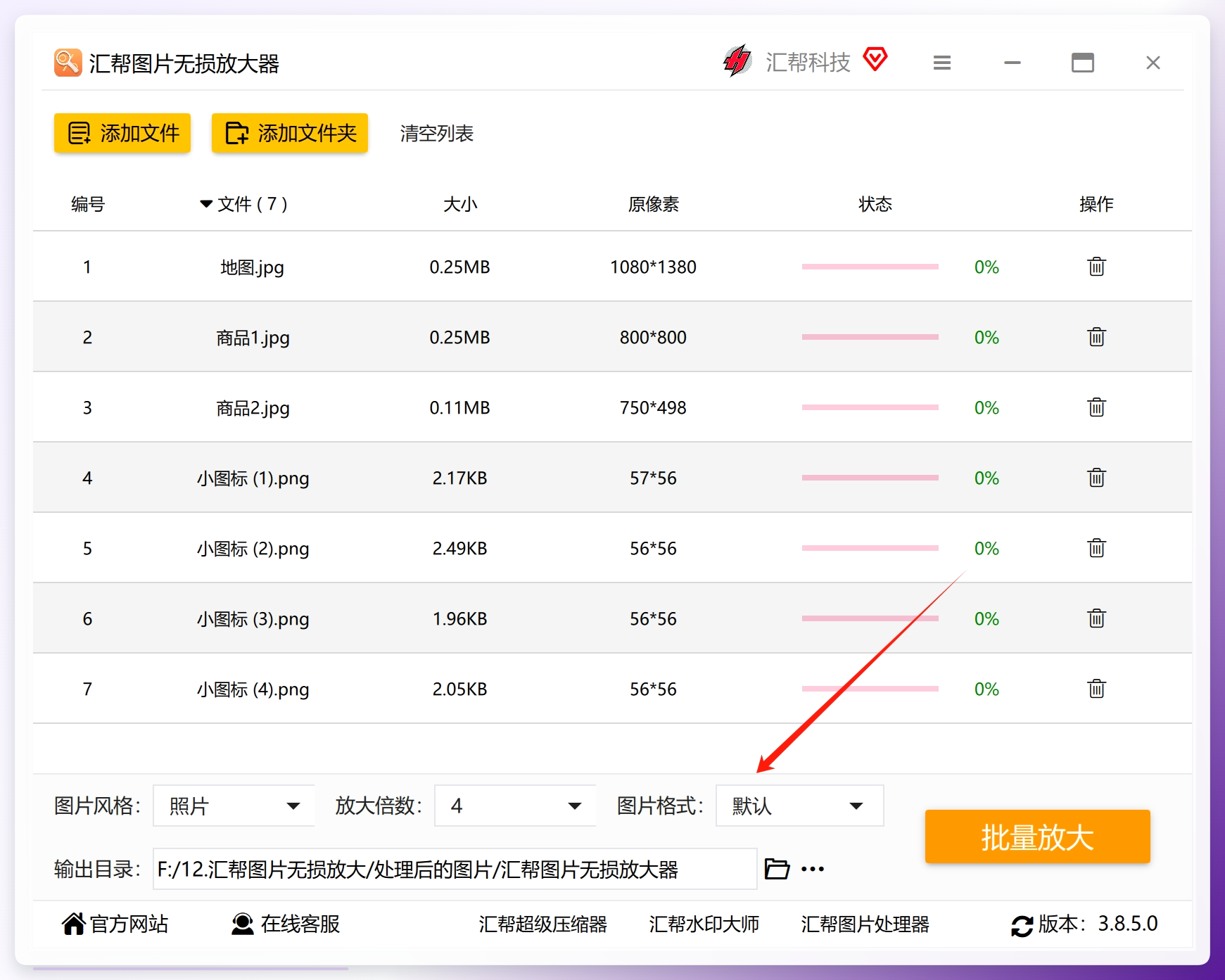Click the 2.49KB size cell
This screenshot has width=1225, height=980.
pyautogui.click(x=460, y=548)
